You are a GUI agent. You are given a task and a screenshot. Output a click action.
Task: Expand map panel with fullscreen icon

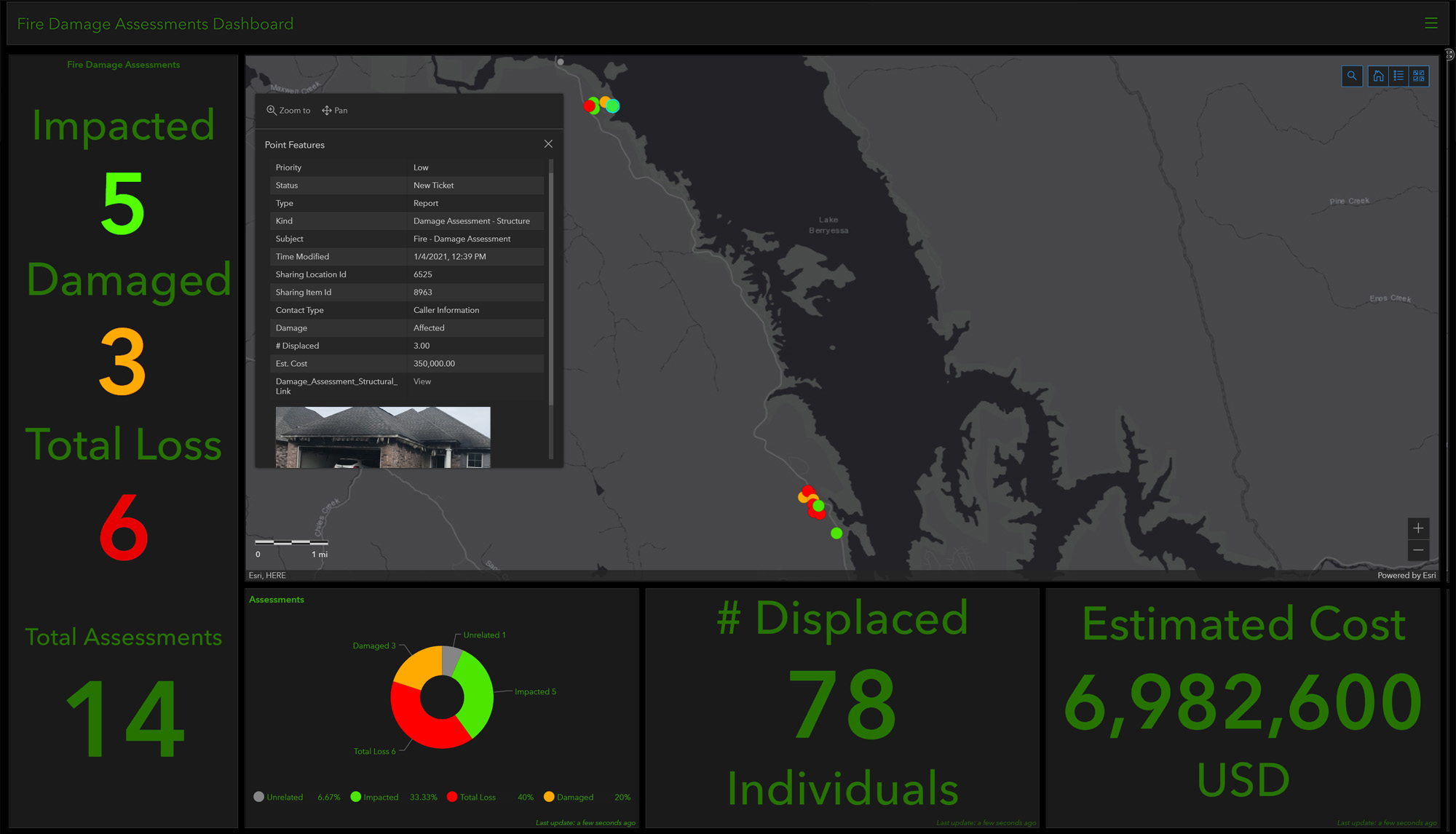[x=1449, y=55]
